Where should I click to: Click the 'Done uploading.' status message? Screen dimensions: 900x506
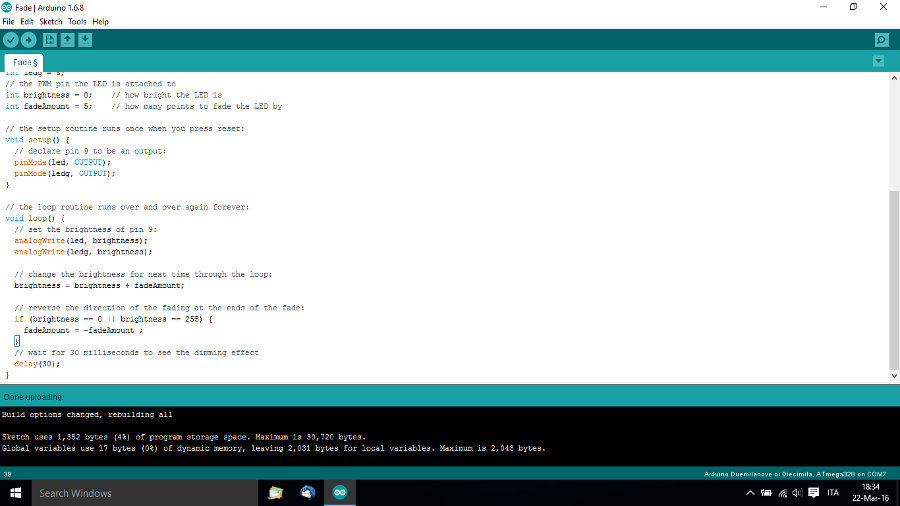33,397
